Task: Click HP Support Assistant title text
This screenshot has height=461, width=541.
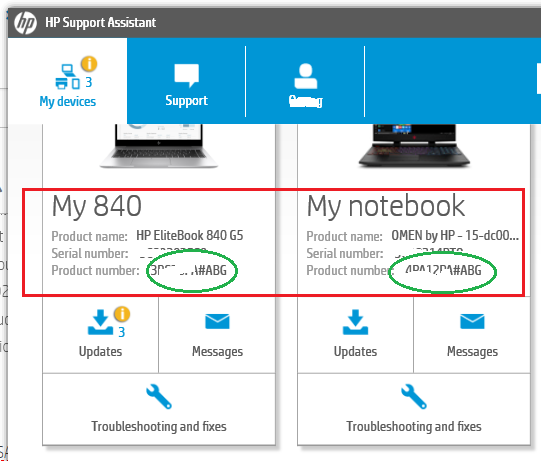Action: point(100,23)
